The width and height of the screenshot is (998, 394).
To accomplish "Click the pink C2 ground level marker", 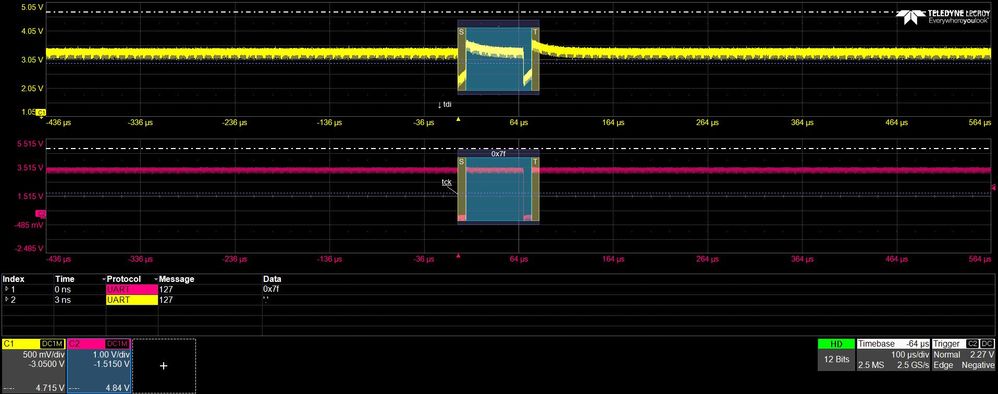I will [x=41, y=214].
